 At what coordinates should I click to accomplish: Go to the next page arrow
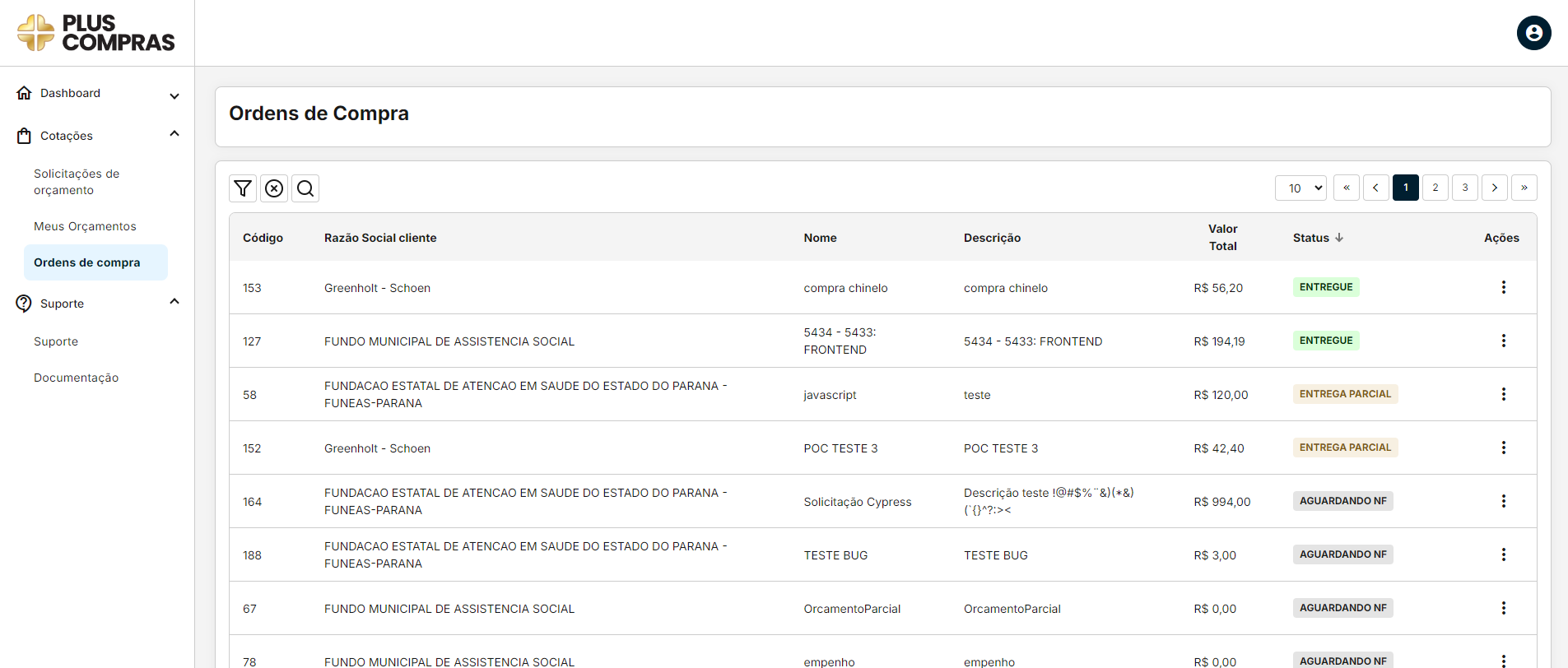[1494, 188]
